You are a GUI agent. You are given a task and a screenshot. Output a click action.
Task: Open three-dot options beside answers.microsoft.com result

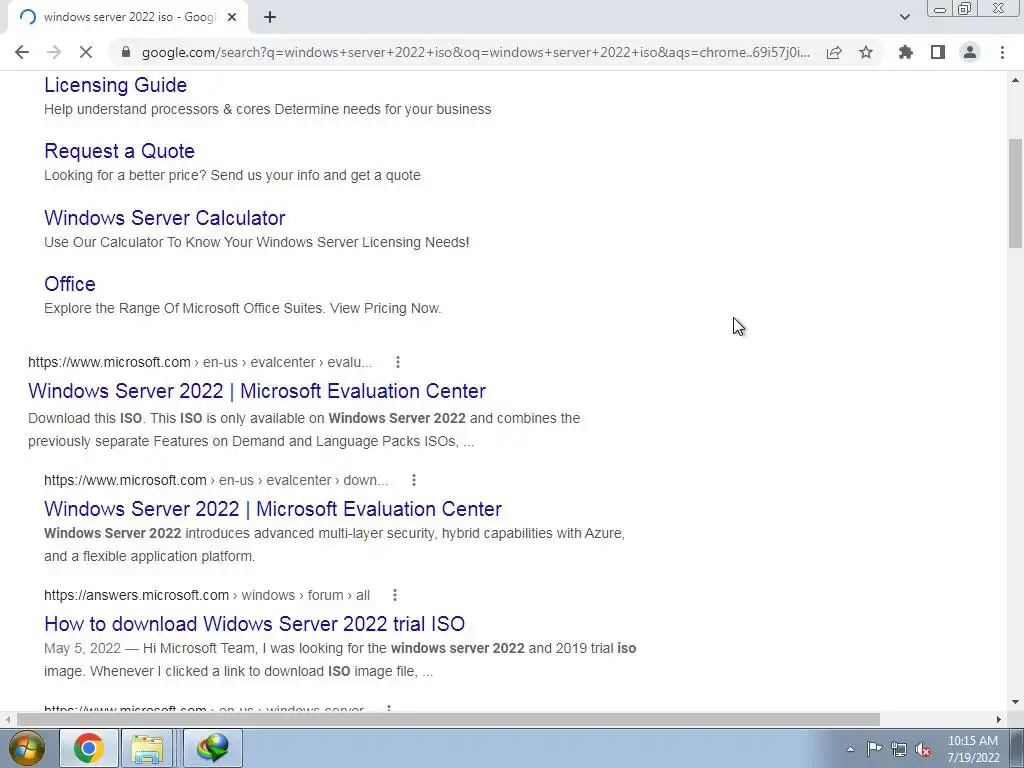(394, 595)
